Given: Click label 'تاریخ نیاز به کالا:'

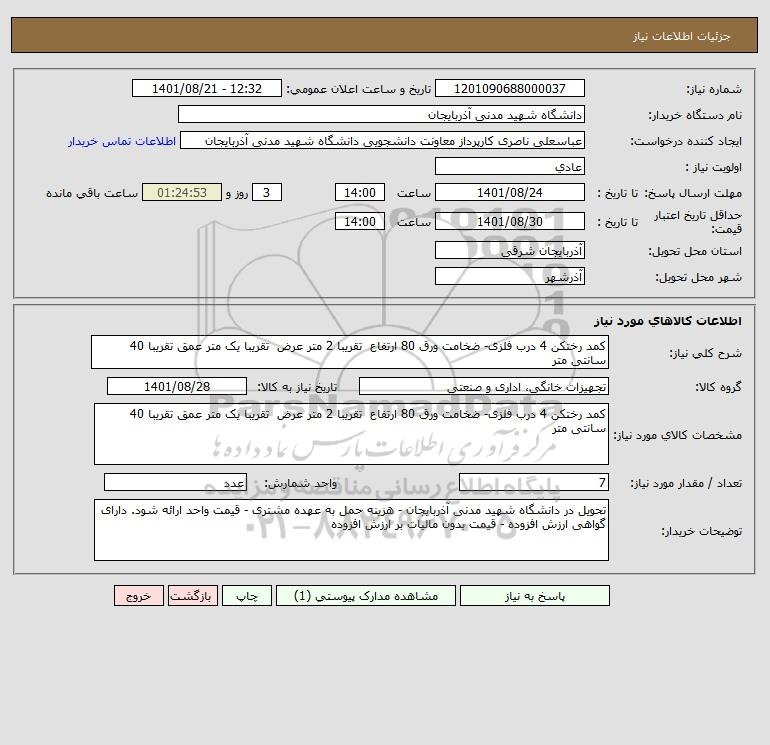Looking at the screenshot, I should click(297, 387).
